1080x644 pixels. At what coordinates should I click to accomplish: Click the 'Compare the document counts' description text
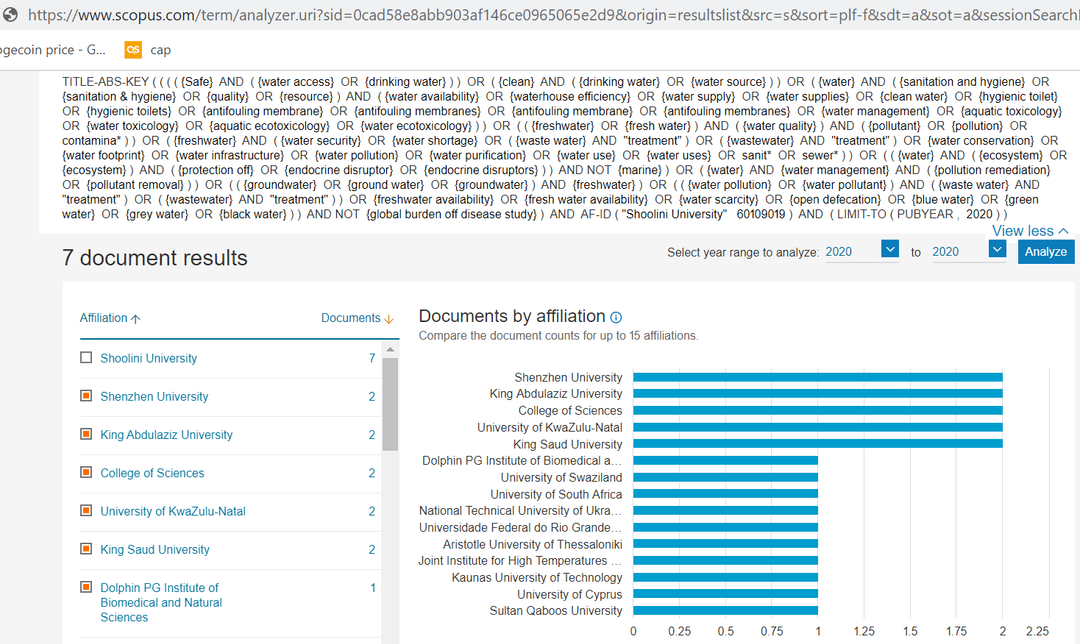pos(559,335)
